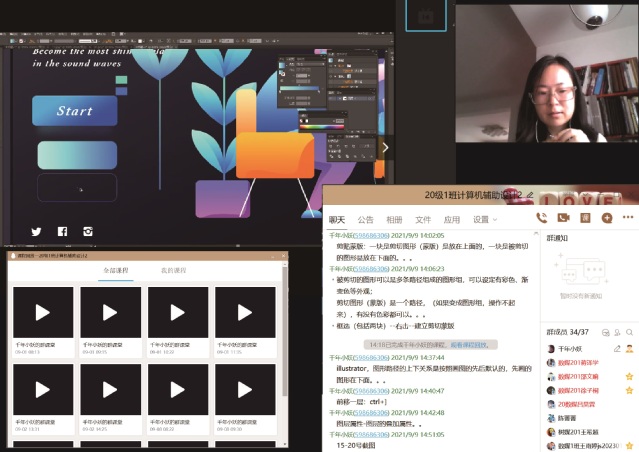This screenshot has width=639, height=452.
Task: Click the Facebook icon on the artboard
Action: tap(63, 231)
